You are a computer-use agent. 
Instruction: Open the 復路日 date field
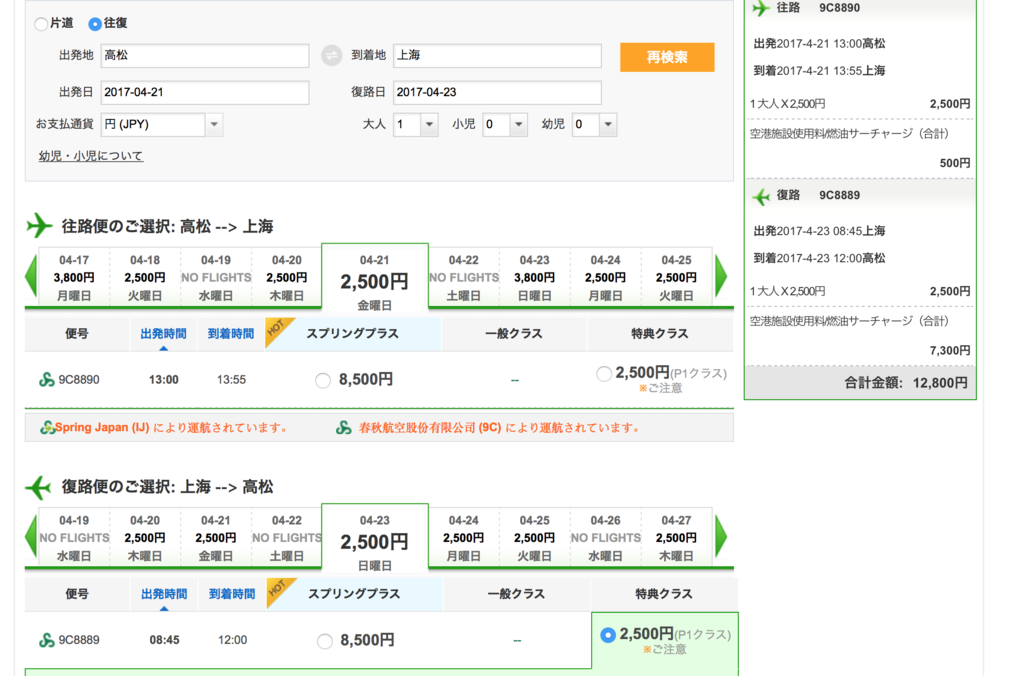tap(497, 93)
